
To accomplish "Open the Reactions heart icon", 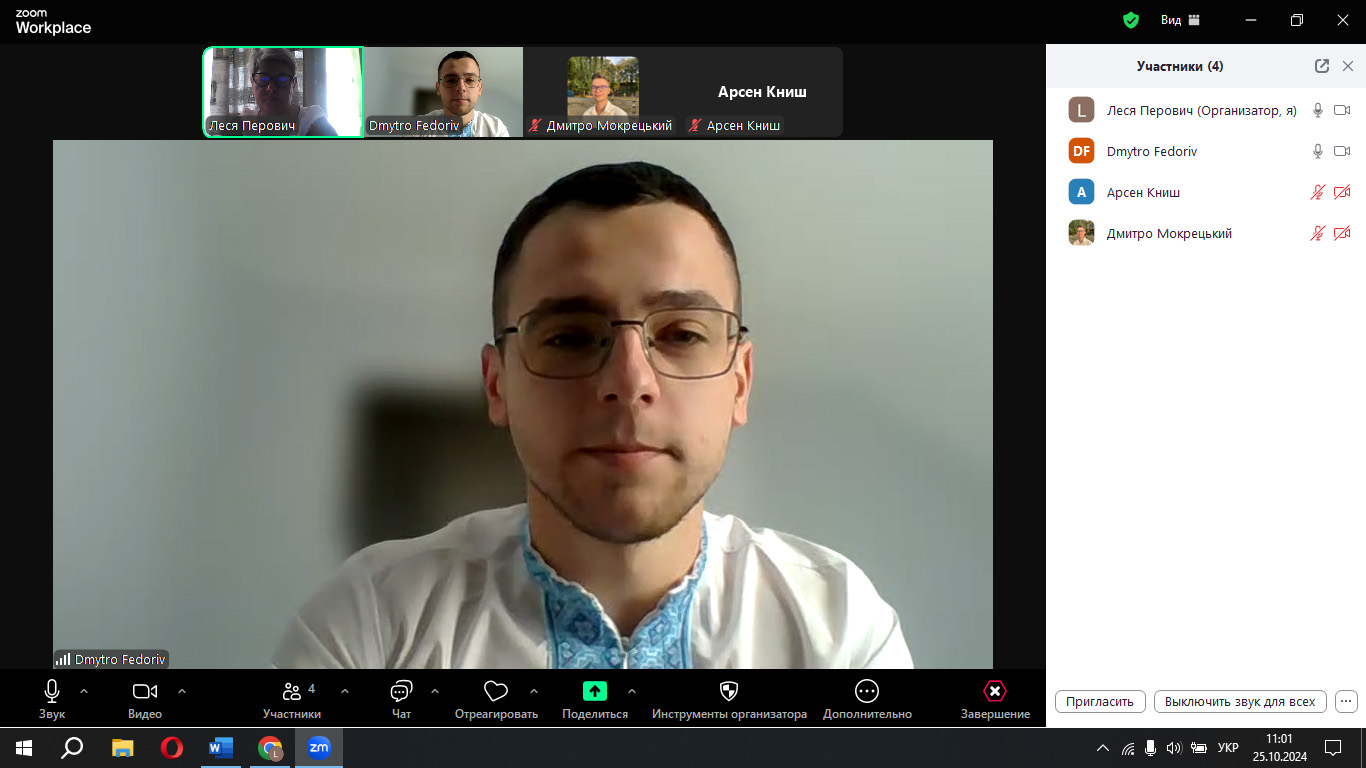I will tap(495, 692).
